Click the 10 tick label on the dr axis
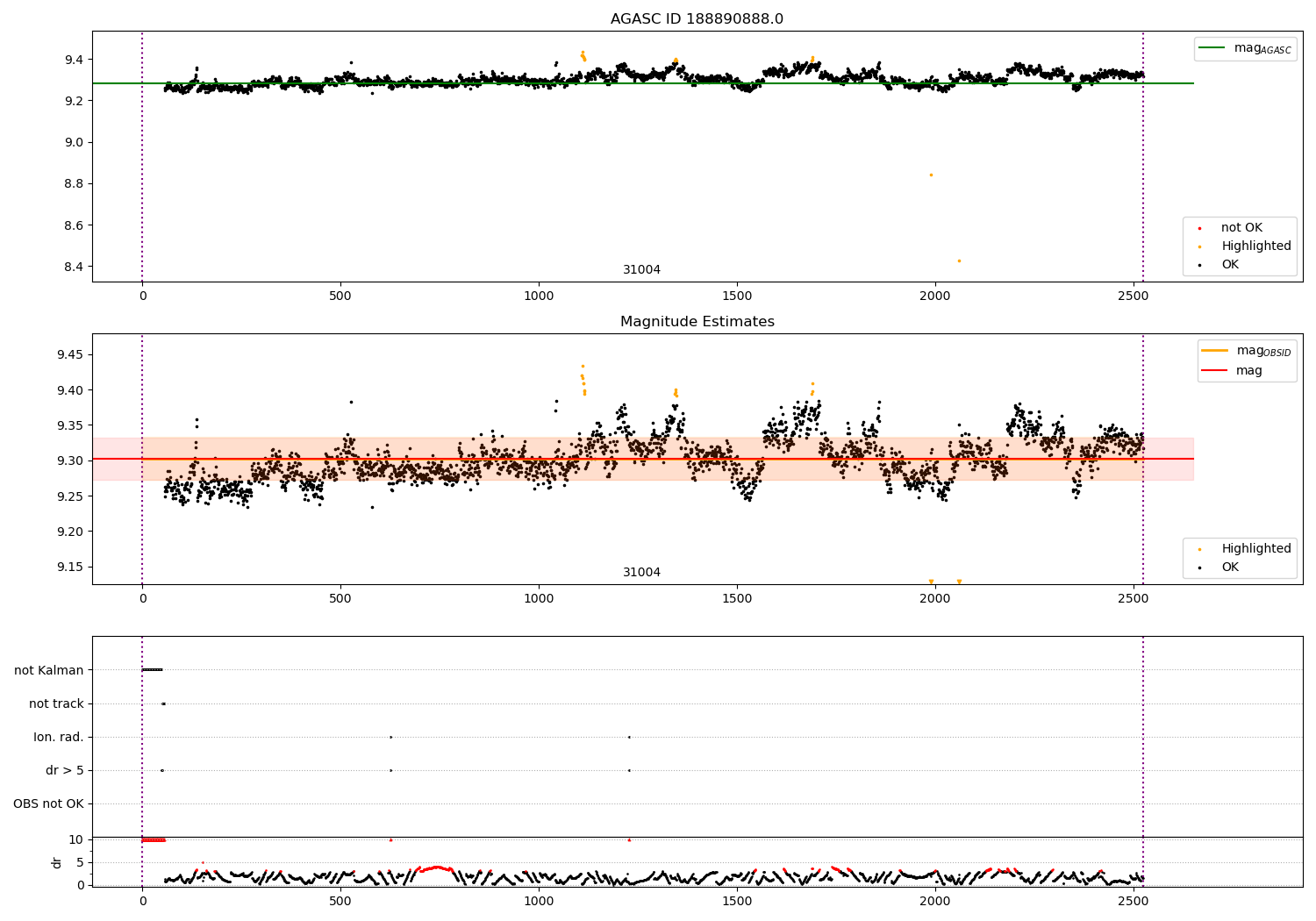 pyautogui.click(x=76, y=839)
